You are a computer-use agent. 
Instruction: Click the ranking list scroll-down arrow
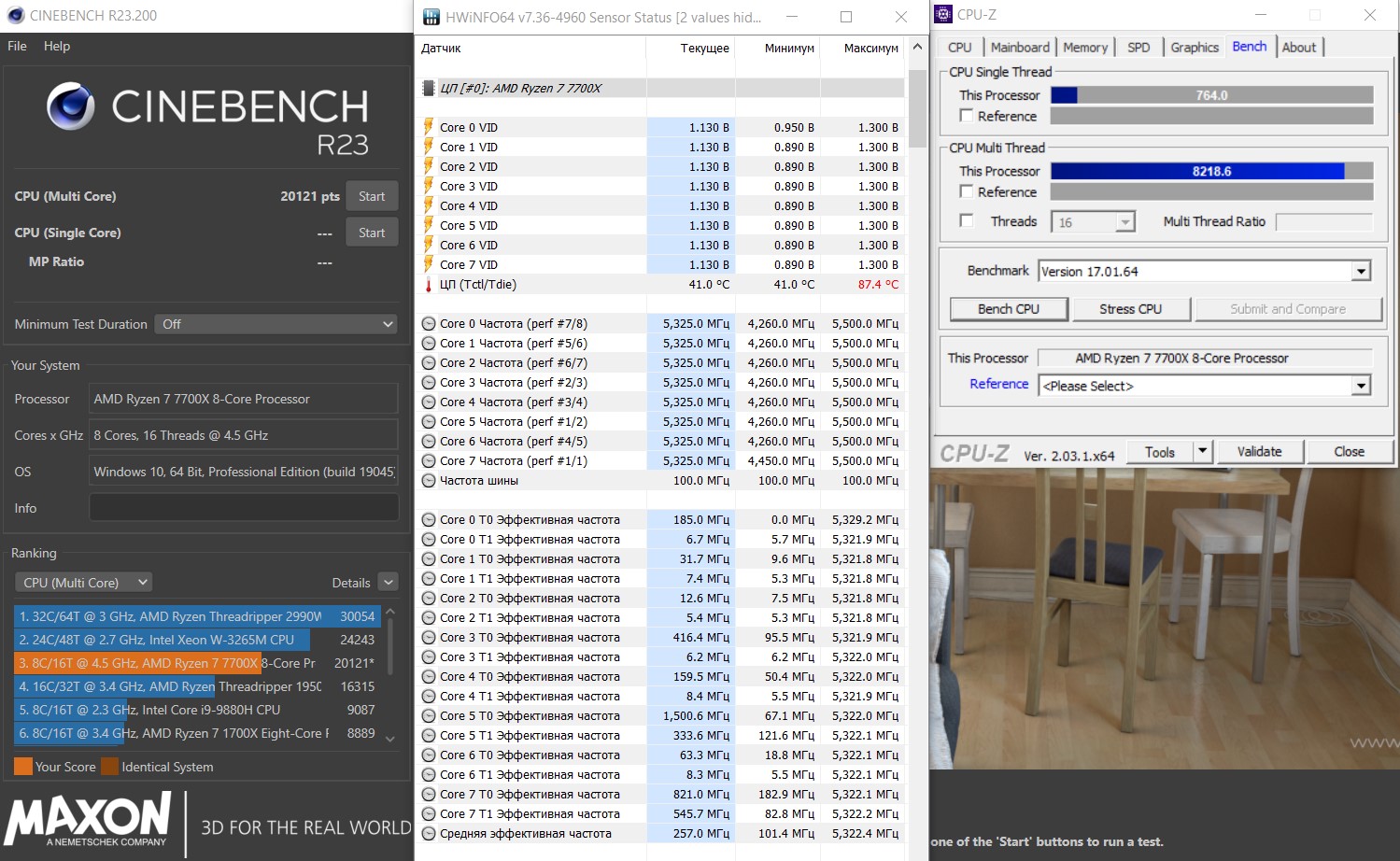pyautogui.click(x=390, y=739)
